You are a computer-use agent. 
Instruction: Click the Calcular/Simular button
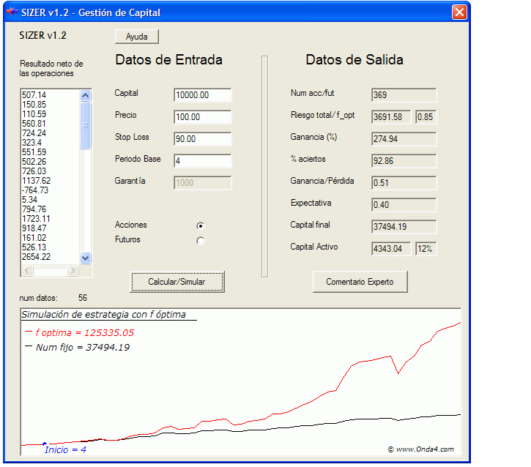(177, 282)
